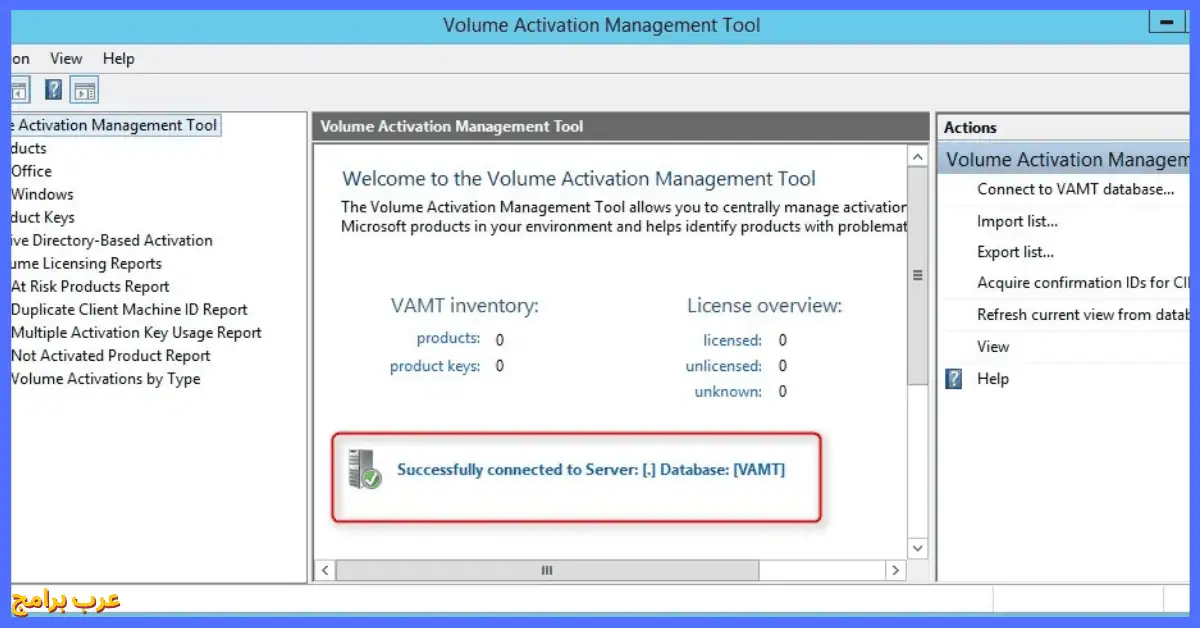This screenshot has width=1200, height=628.
Task: Click Export list action
Action: (x=1015, y=252)
